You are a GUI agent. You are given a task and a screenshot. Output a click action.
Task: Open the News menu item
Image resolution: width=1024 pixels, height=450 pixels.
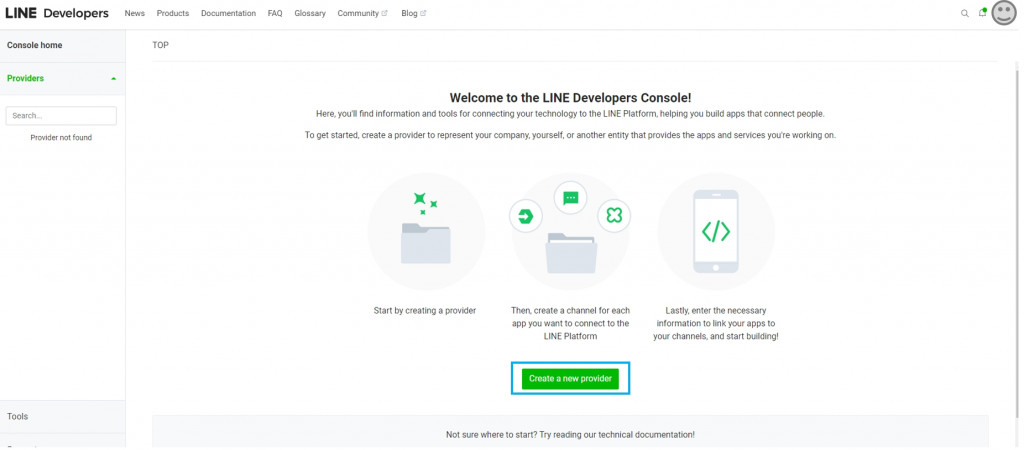point(135,13)
